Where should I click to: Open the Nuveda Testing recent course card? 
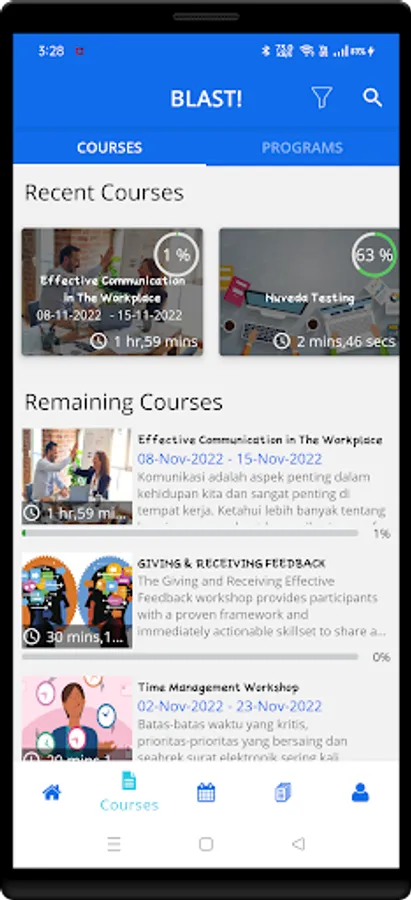coord(309,292)
